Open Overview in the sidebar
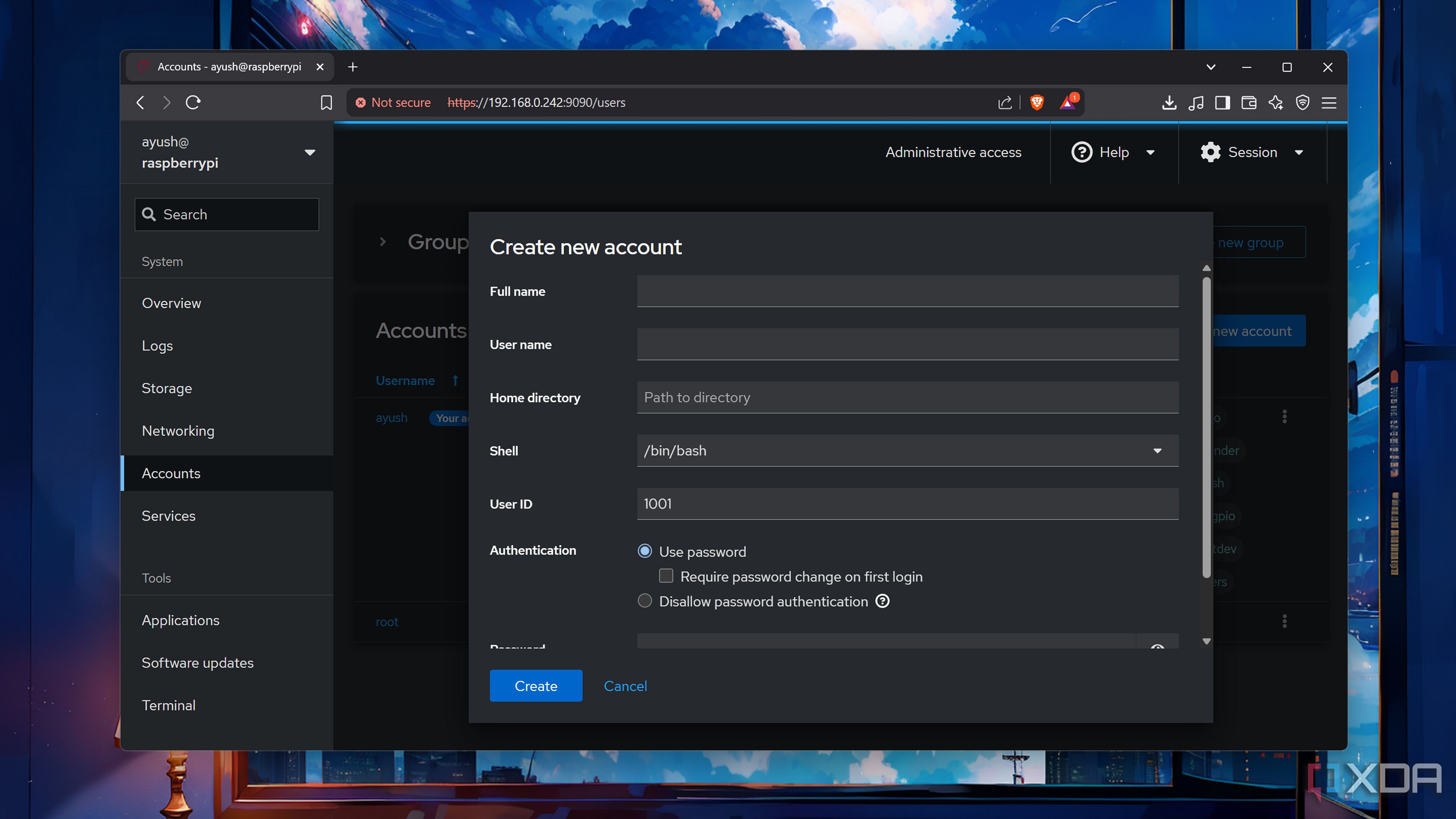The width and height of the screenshot is (1456, 819). pyautogui.click(x=227, y=303)
